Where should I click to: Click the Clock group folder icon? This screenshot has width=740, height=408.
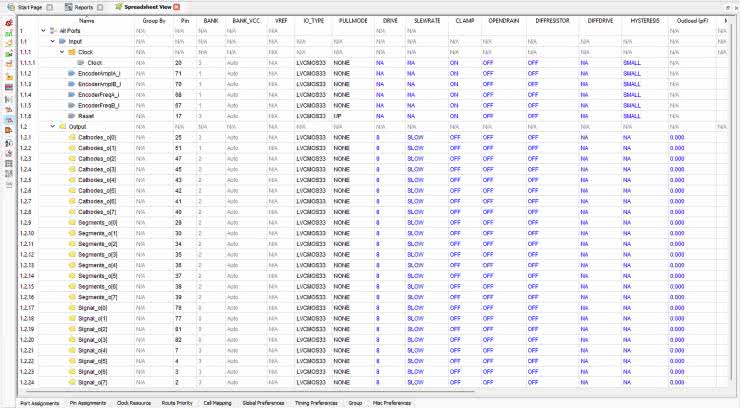point(71,52)
